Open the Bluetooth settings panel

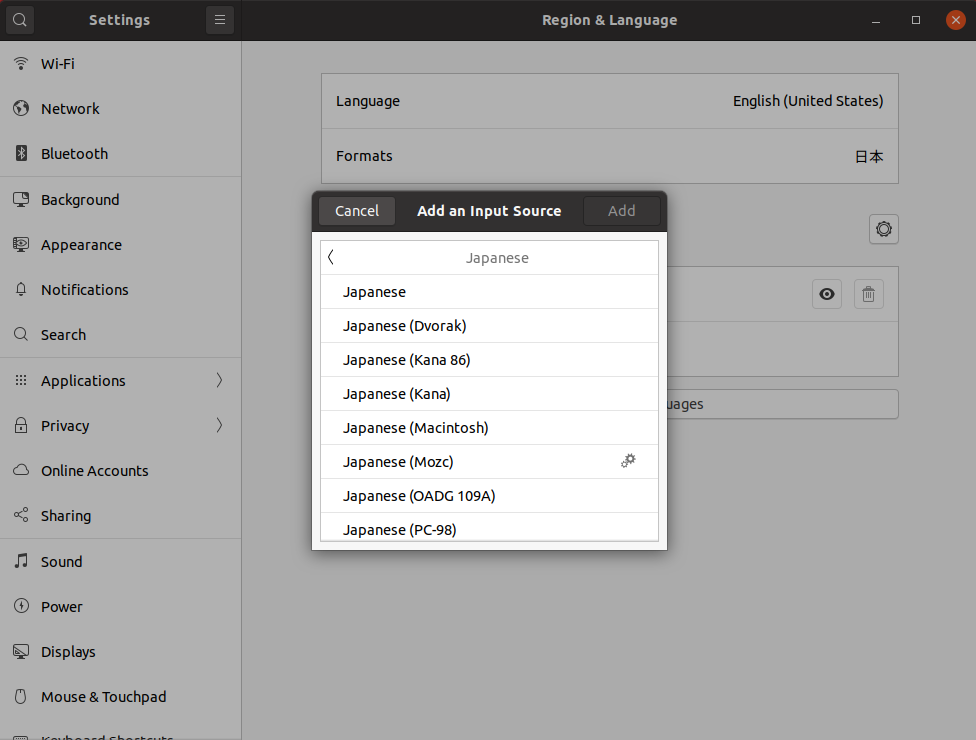[121, 153]
